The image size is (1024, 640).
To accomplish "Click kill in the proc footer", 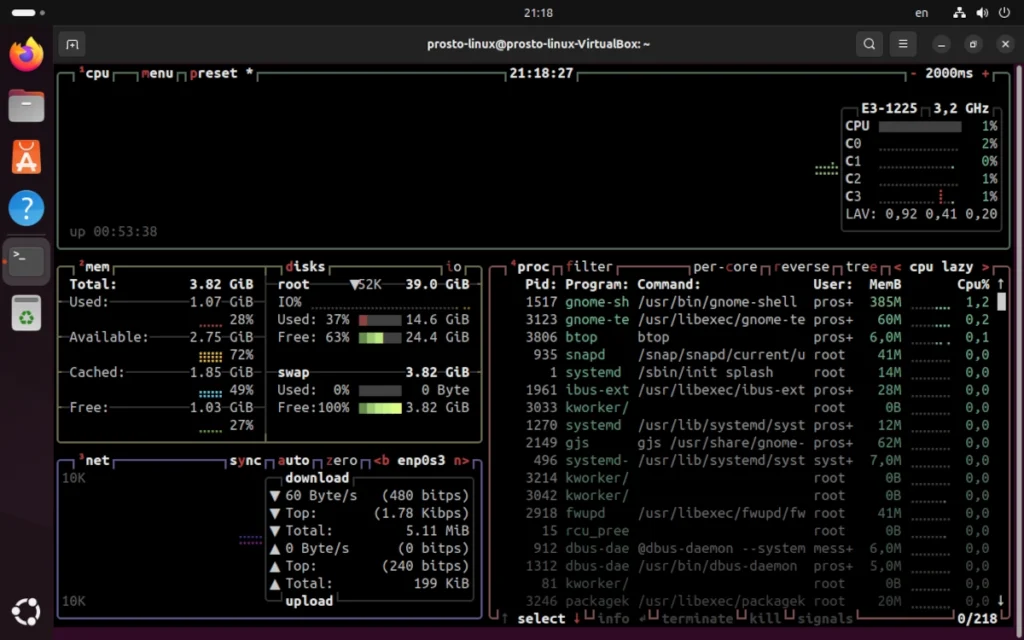I will coord(765,618).
